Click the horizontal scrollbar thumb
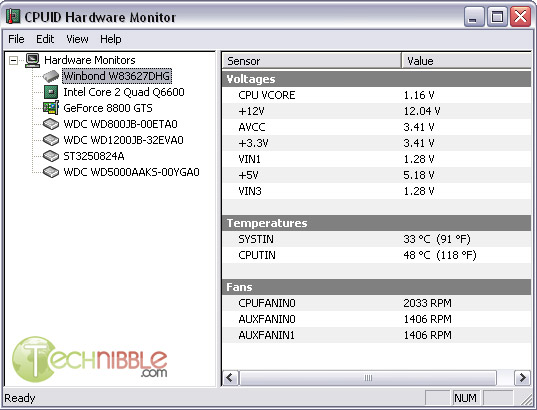The width and height of the screenshot is (537, 410). tap(368, 378)
